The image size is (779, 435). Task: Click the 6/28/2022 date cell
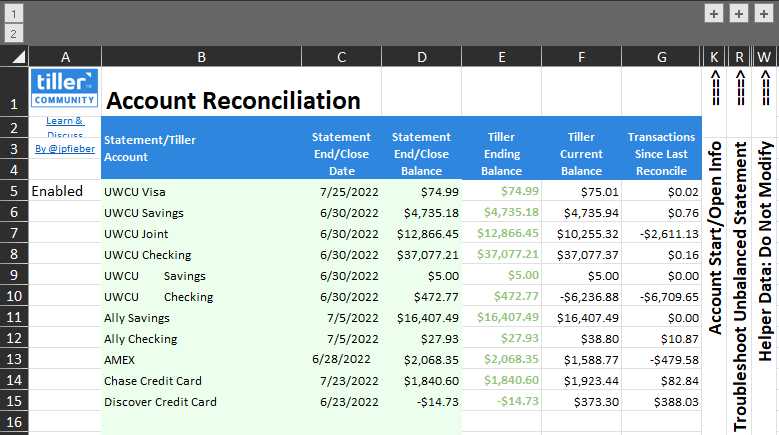tap(341, 359)
